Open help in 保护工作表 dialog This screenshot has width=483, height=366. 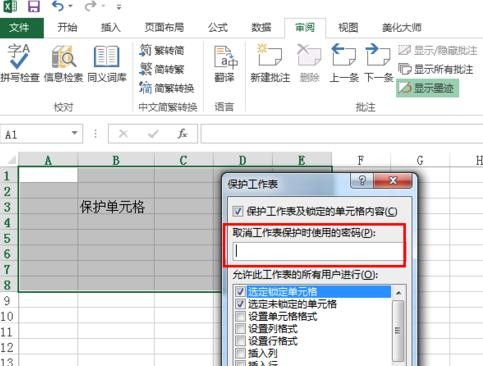coord(362,181)
